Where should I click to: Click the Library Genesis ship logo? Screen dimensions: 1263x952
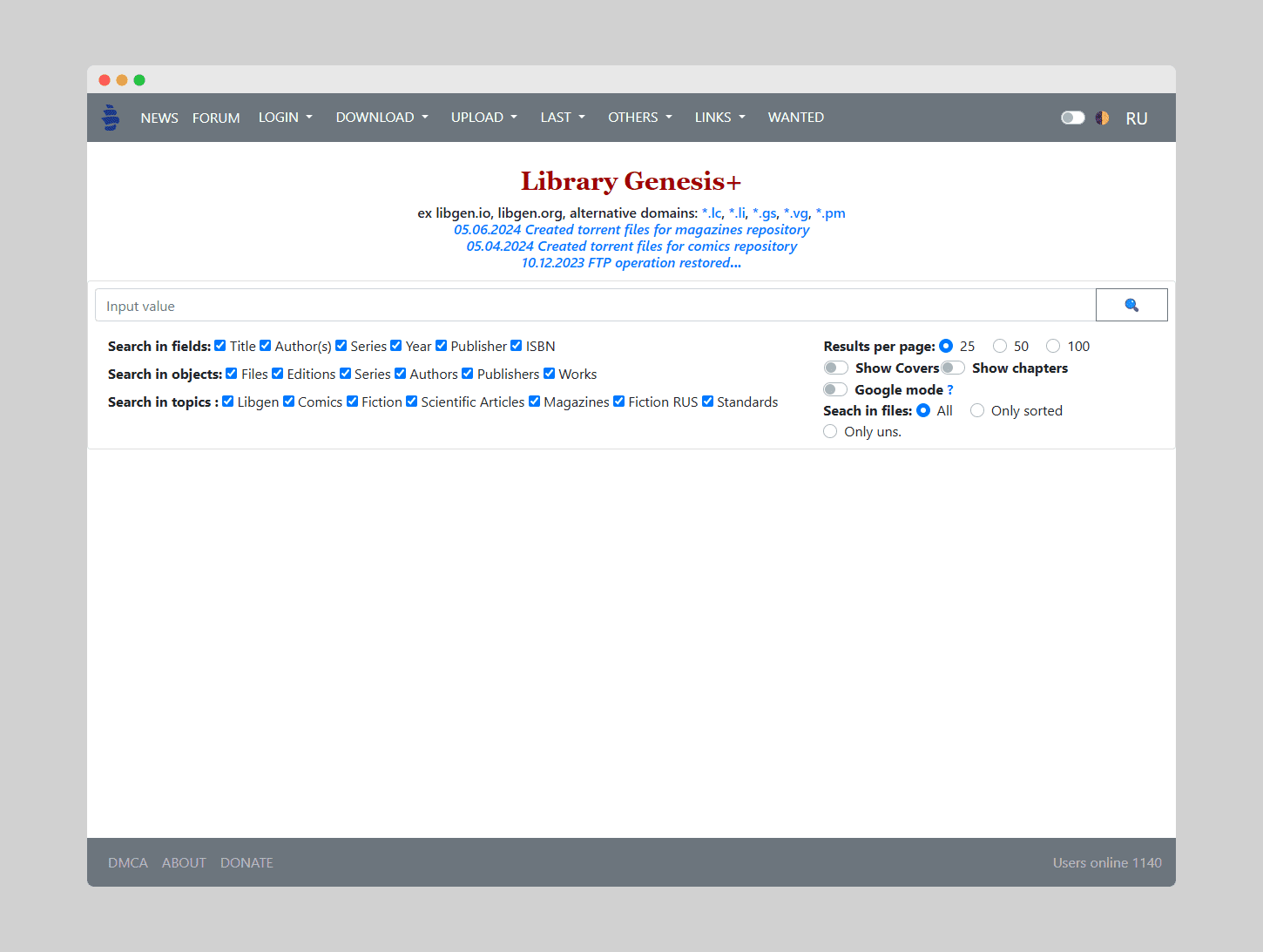coord(110,117)
